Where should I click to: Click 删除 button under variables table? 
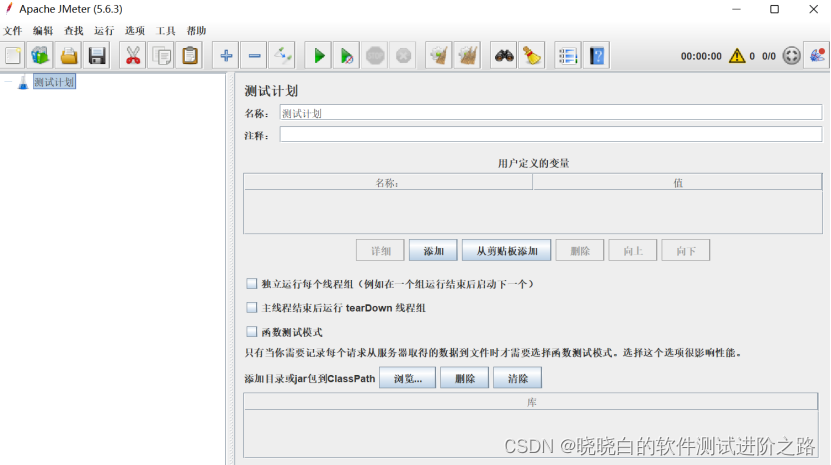(x=580, y=251)
